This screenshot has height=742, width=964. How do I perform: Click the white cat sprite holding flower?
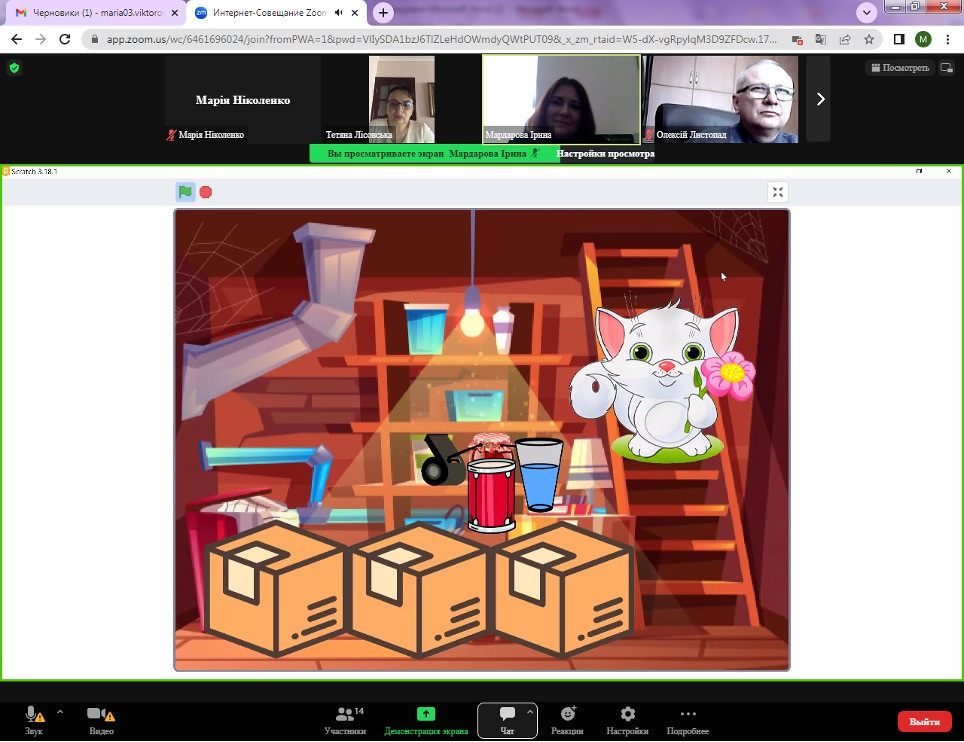(663, 381)
